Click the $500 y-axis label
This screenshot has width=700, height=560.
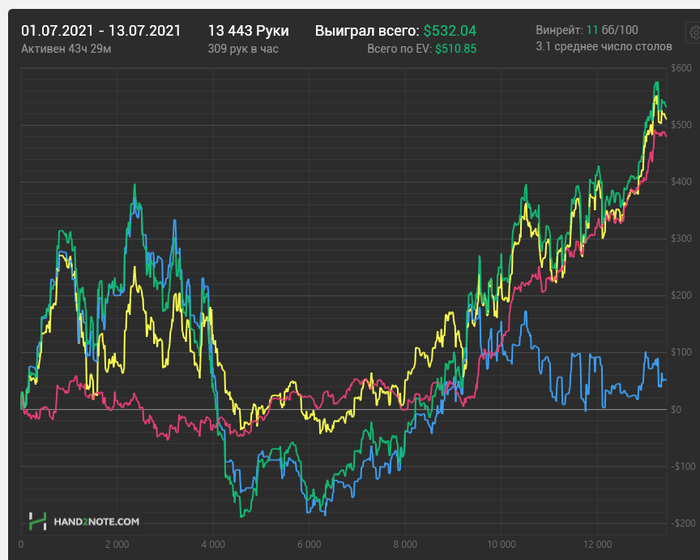pos(681,125)
